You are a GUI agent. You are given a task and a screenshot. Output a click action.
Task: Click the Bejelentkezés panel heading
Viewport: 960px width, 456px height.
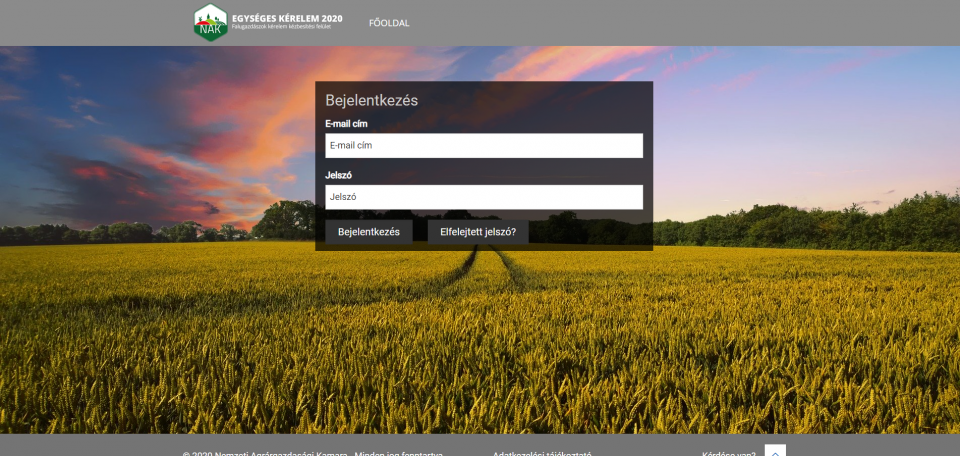372,100
